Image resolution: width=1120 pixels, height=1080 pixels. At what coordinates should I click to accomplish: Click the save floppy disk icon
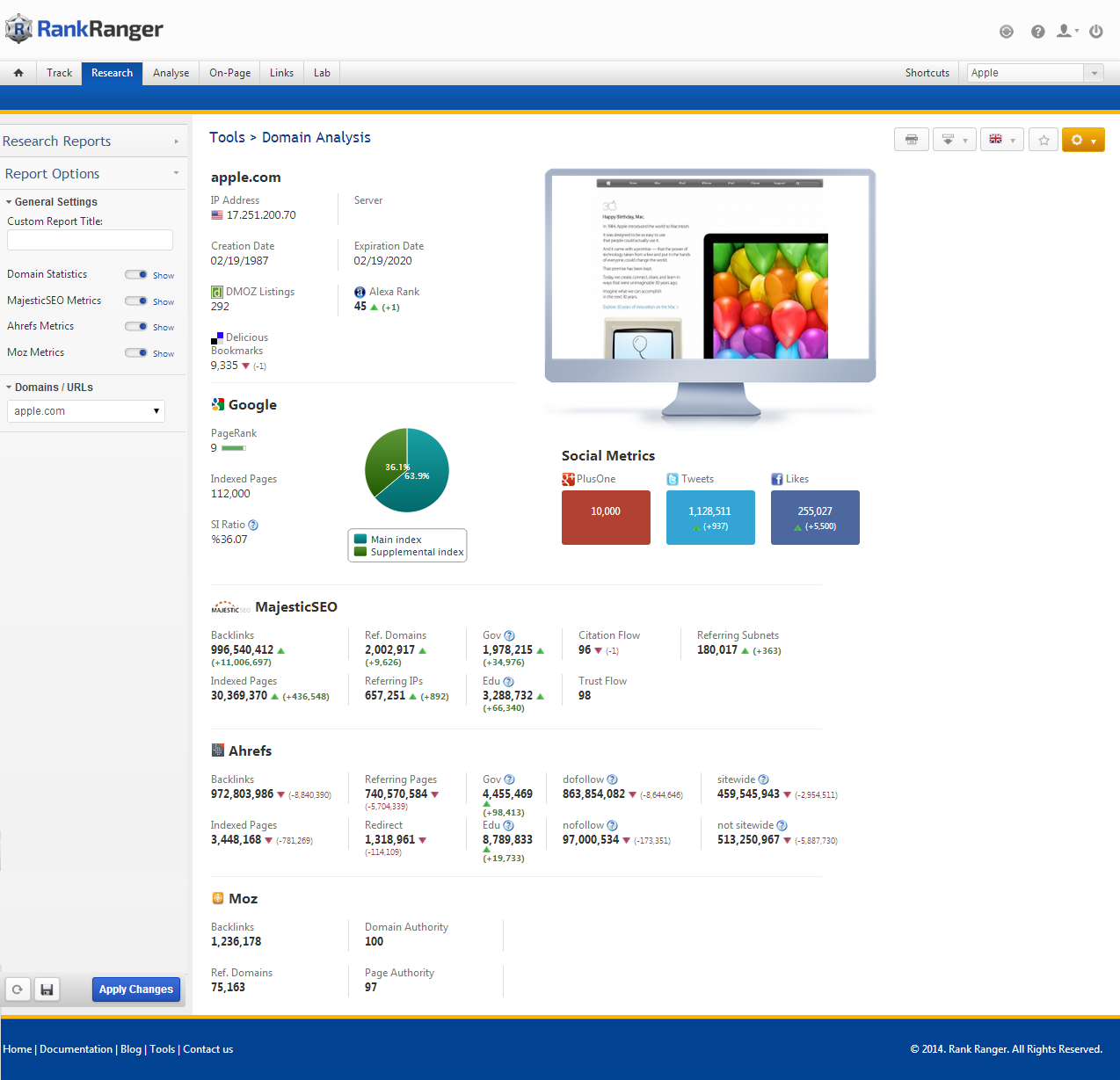(47, 989)
